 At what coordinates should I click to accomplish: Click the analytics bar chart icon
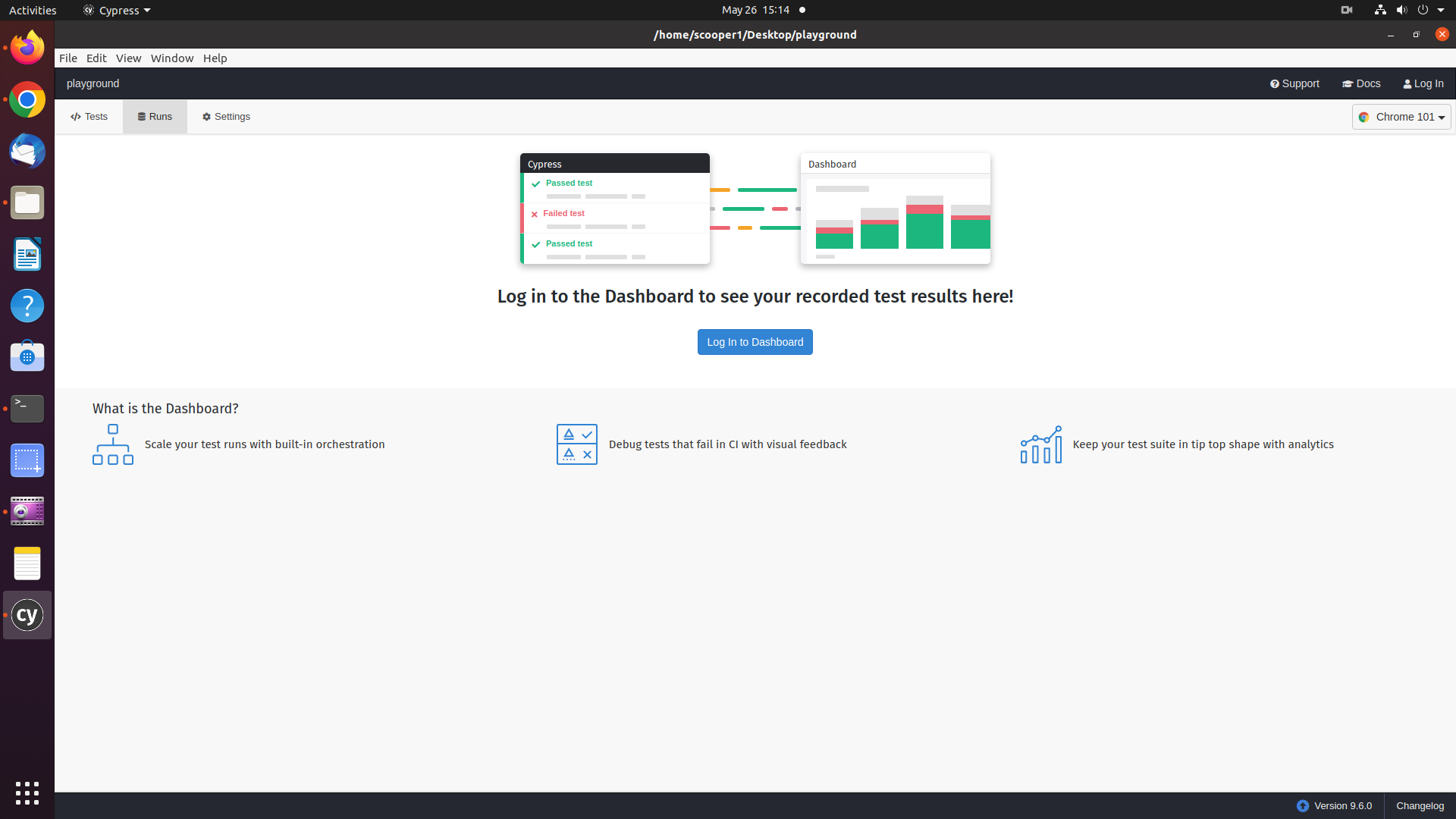(1040, 444)
